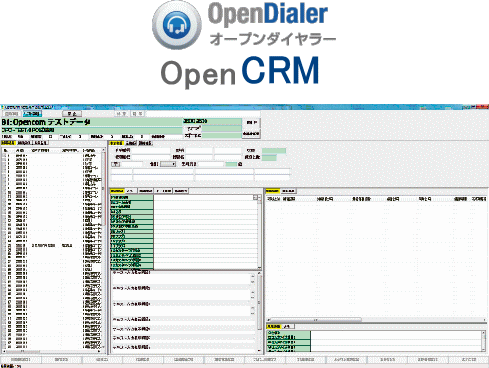Select the yellow highlighted tab above the call list
This screenshot has height=368, width=489.
coord(8,143)
